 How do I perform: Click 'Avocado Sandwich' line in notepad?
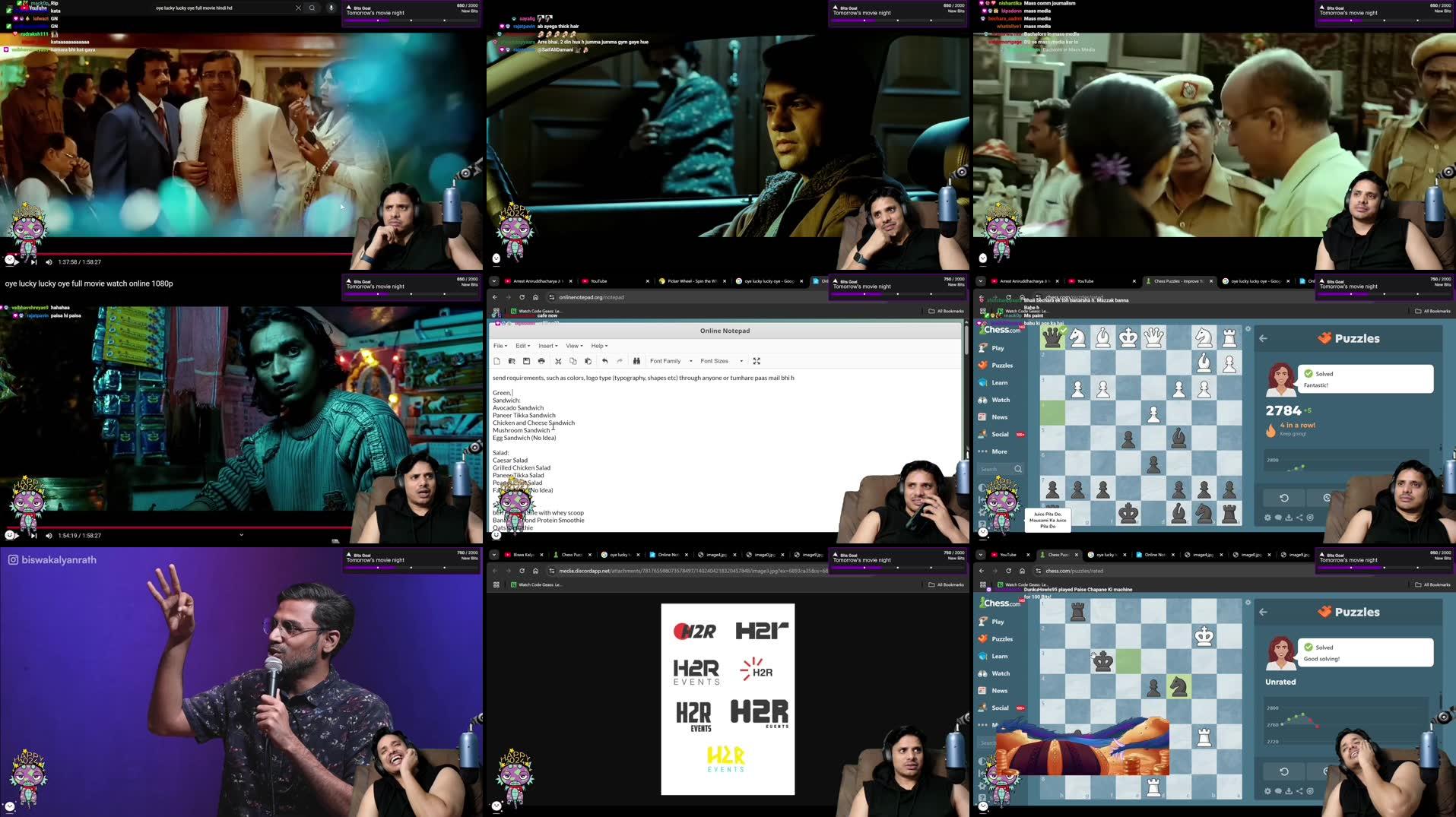tap(518, 408)
